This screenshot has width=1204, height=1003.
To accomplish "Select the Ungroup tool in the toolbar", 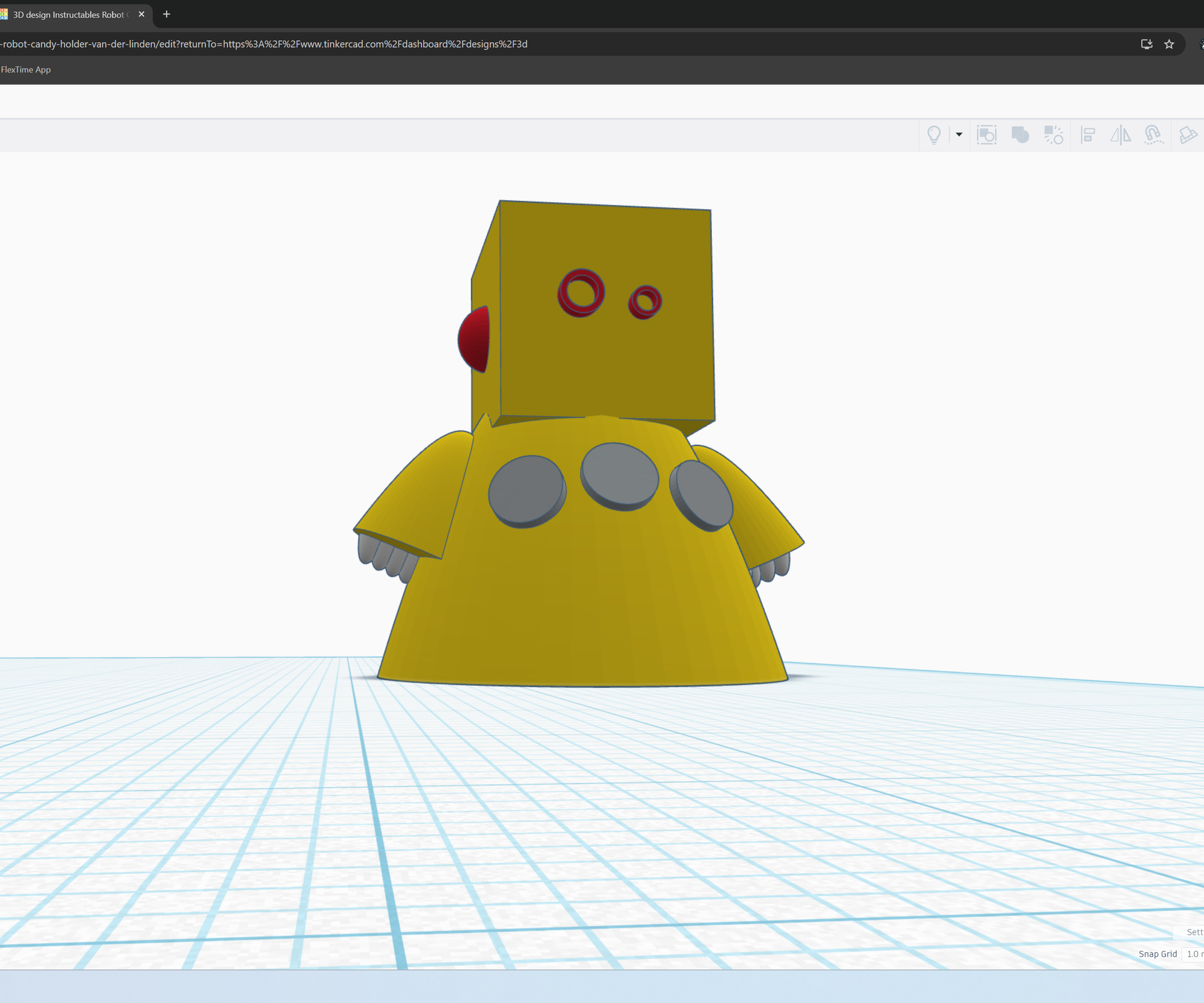I will click(x=1054, y=135).
